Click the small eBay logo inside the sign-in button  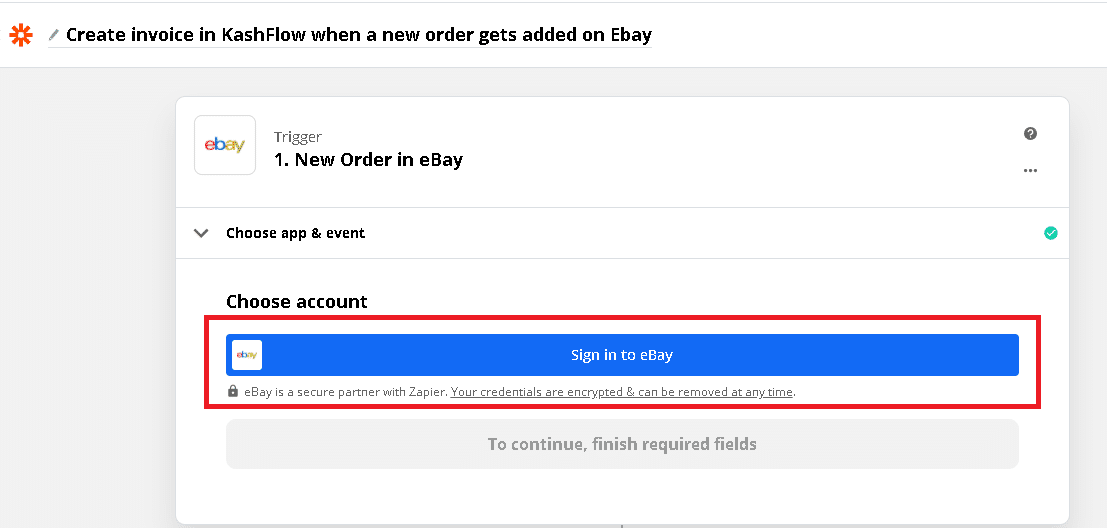pyautogui.click(x=247, y=355)
